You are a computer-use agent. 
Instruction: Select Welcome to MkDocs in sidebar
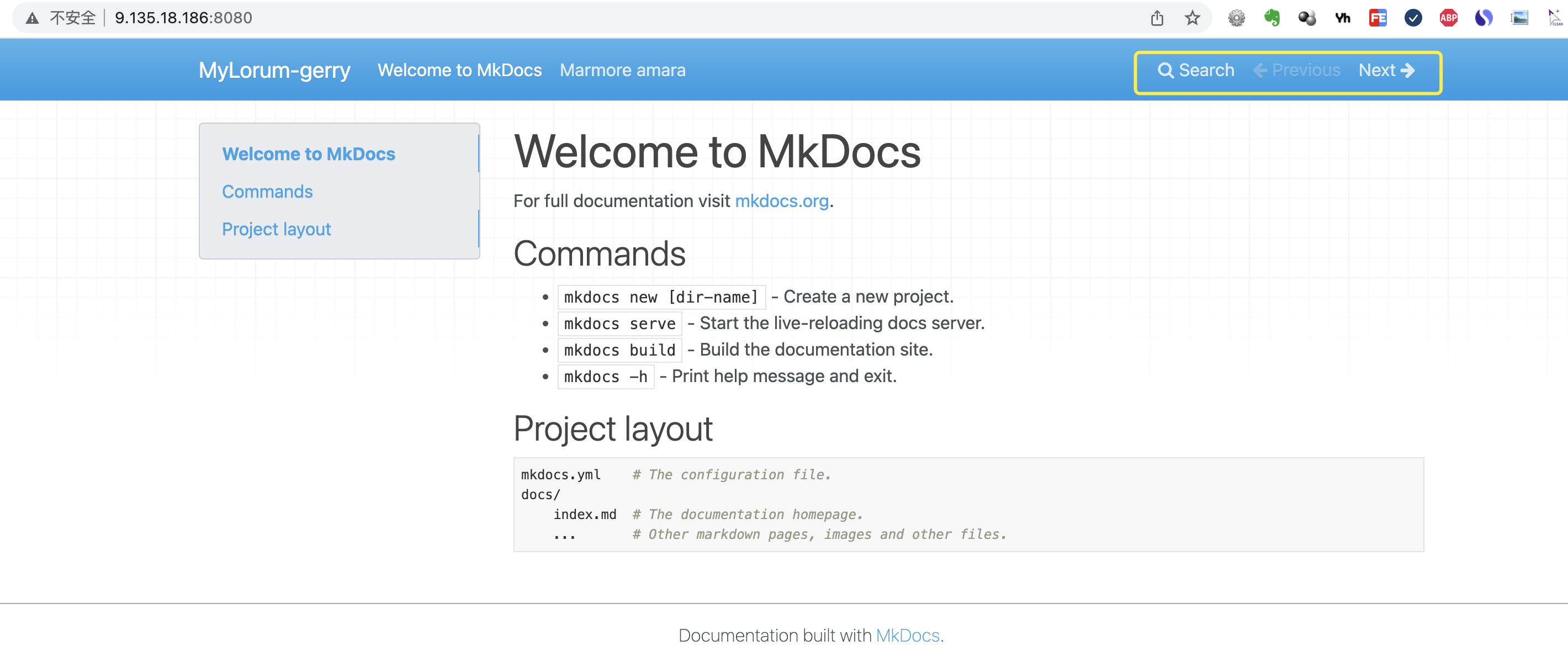(x=309, y=155)
